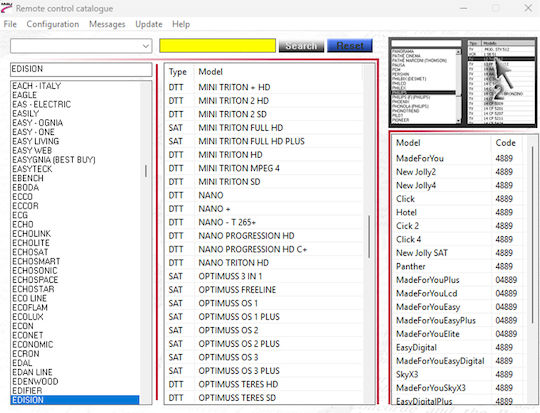The width and height of the screenshot is (540, 413).
Task: Click the Search button
Action: (x=301, y=45)
